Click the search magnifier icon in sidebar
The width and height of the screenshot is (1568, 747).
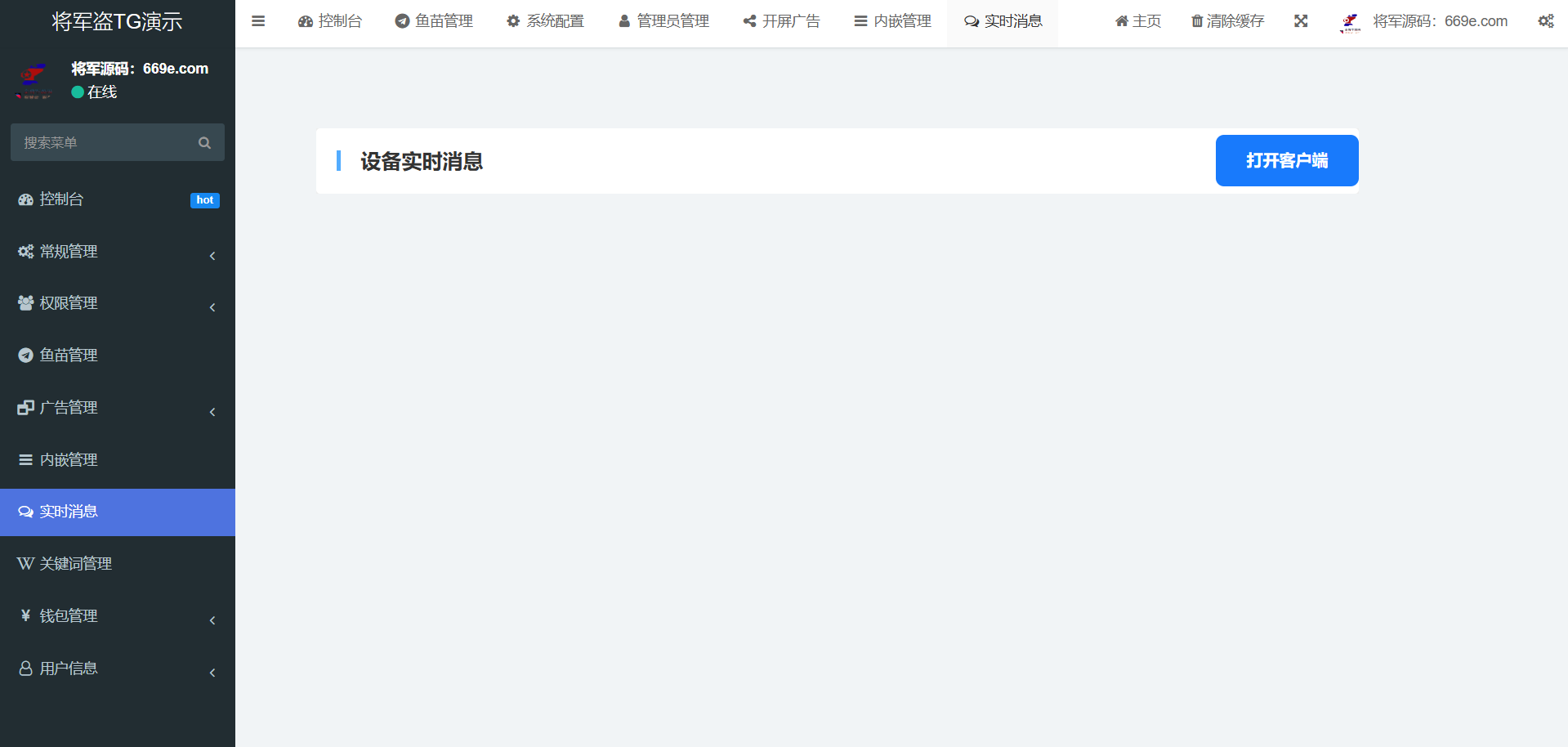[204, 143]
